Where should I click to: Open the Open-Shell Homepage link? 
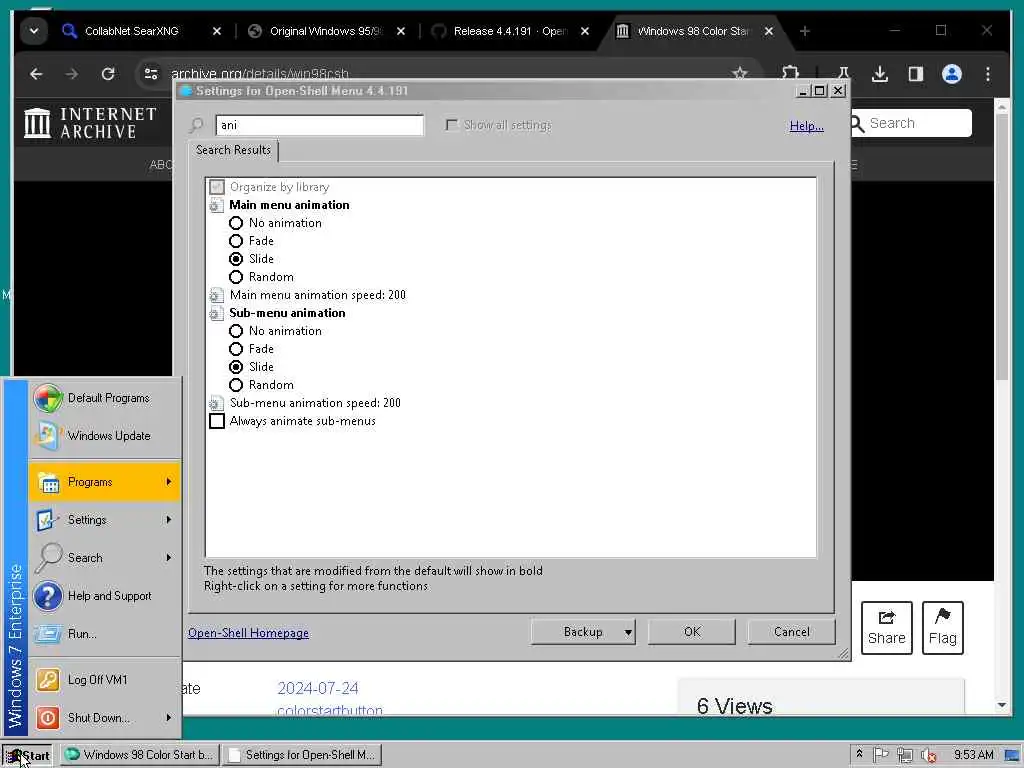248,633
